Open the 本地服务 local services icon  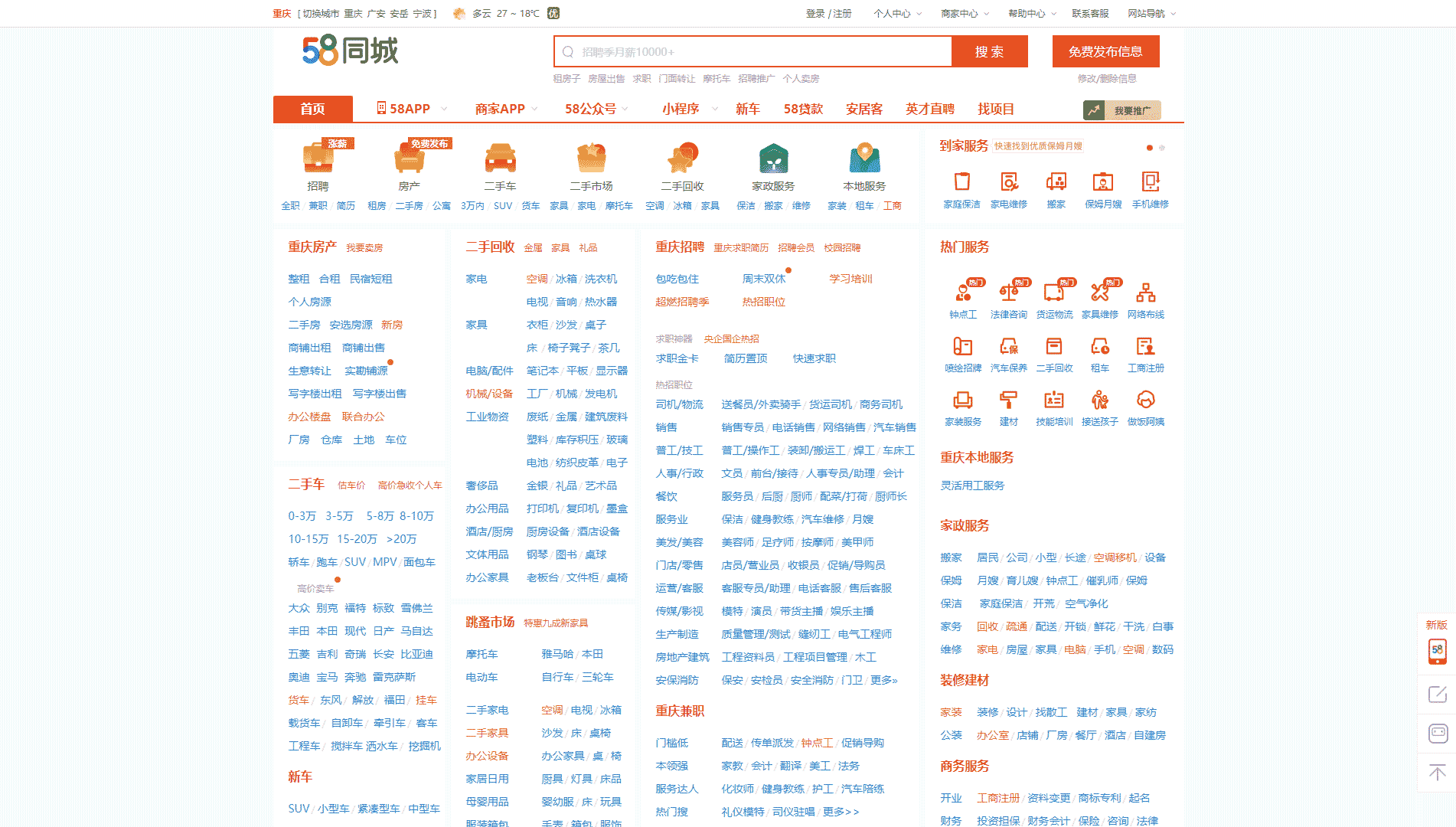click(x=864, y=158)
